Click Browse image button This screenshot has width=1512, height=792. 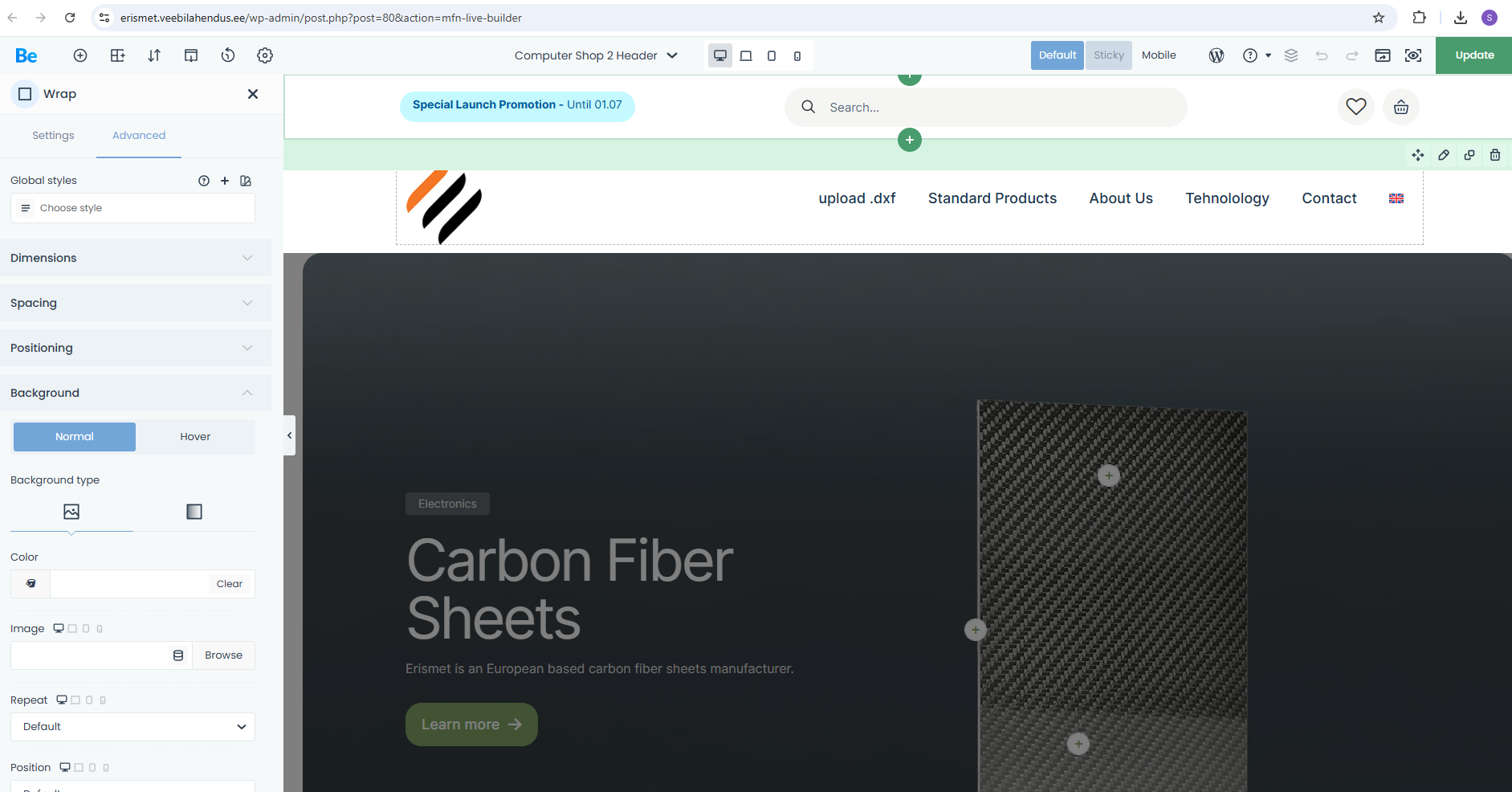pos(223,655)
